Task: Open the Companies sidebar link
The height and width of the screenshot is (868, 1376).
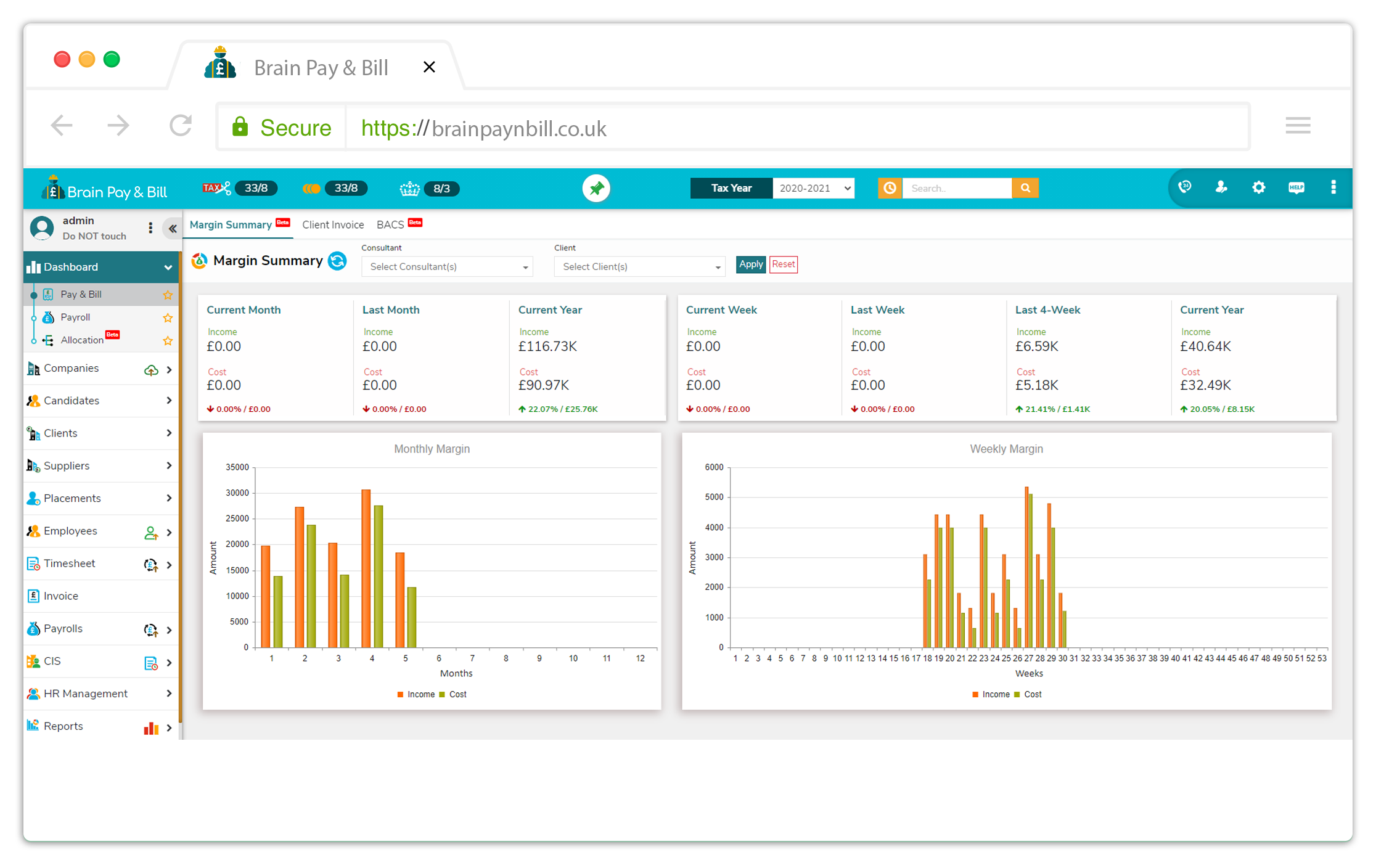Action: pyautogui.click(x=71, y=368)
